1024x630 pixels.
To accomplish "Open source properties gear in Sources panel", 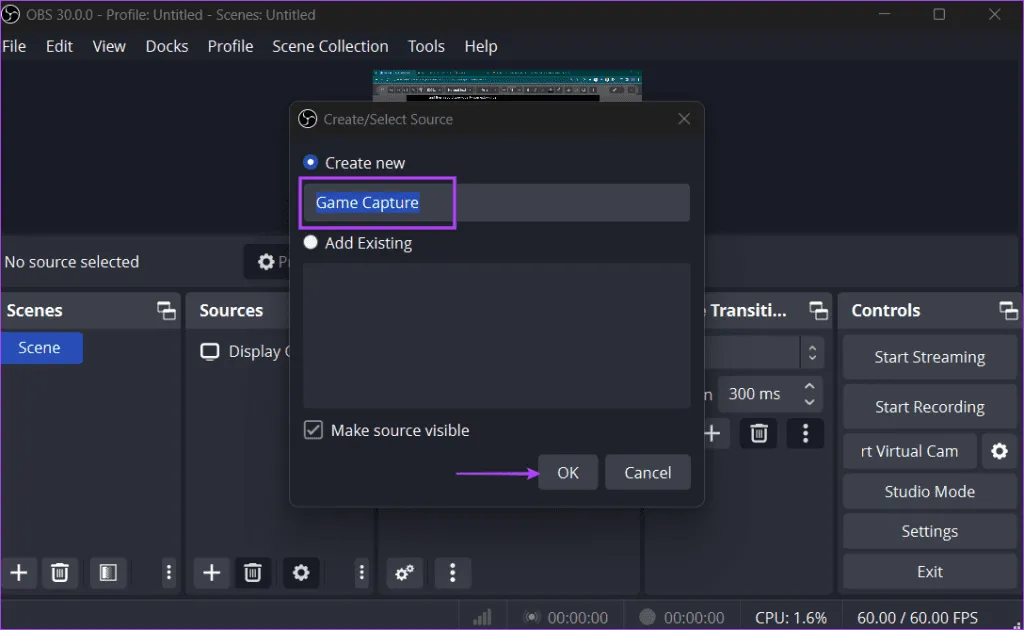I will (x=301, y=573).
